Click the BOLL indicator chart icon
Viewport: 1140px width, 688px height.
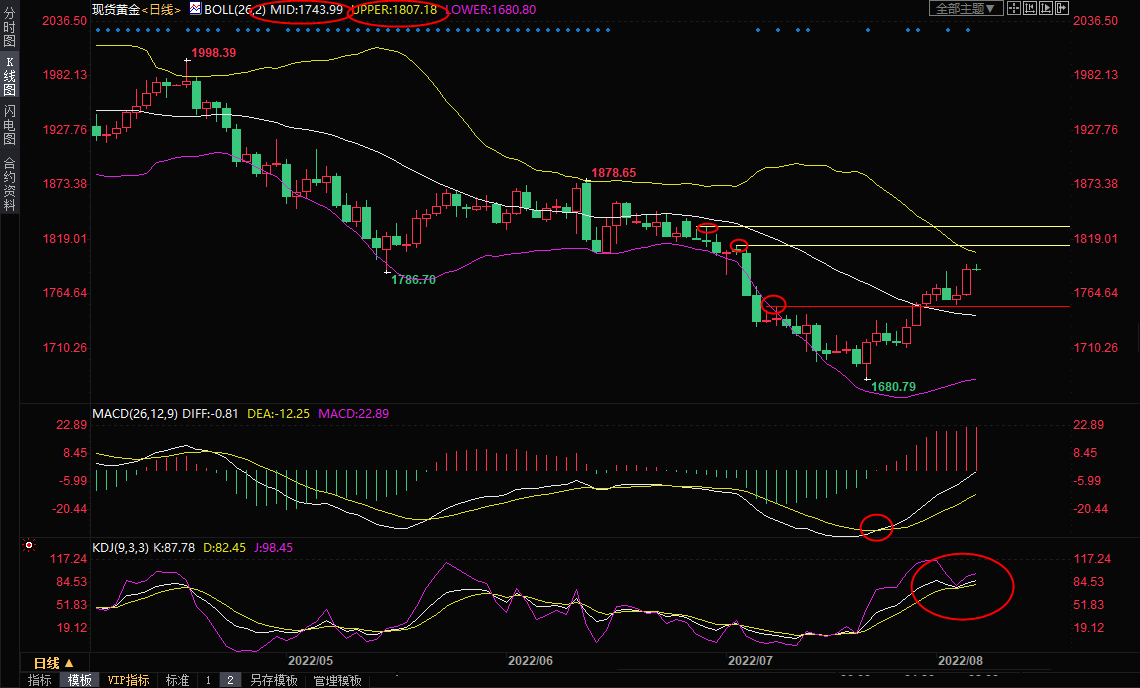point(195,9)
